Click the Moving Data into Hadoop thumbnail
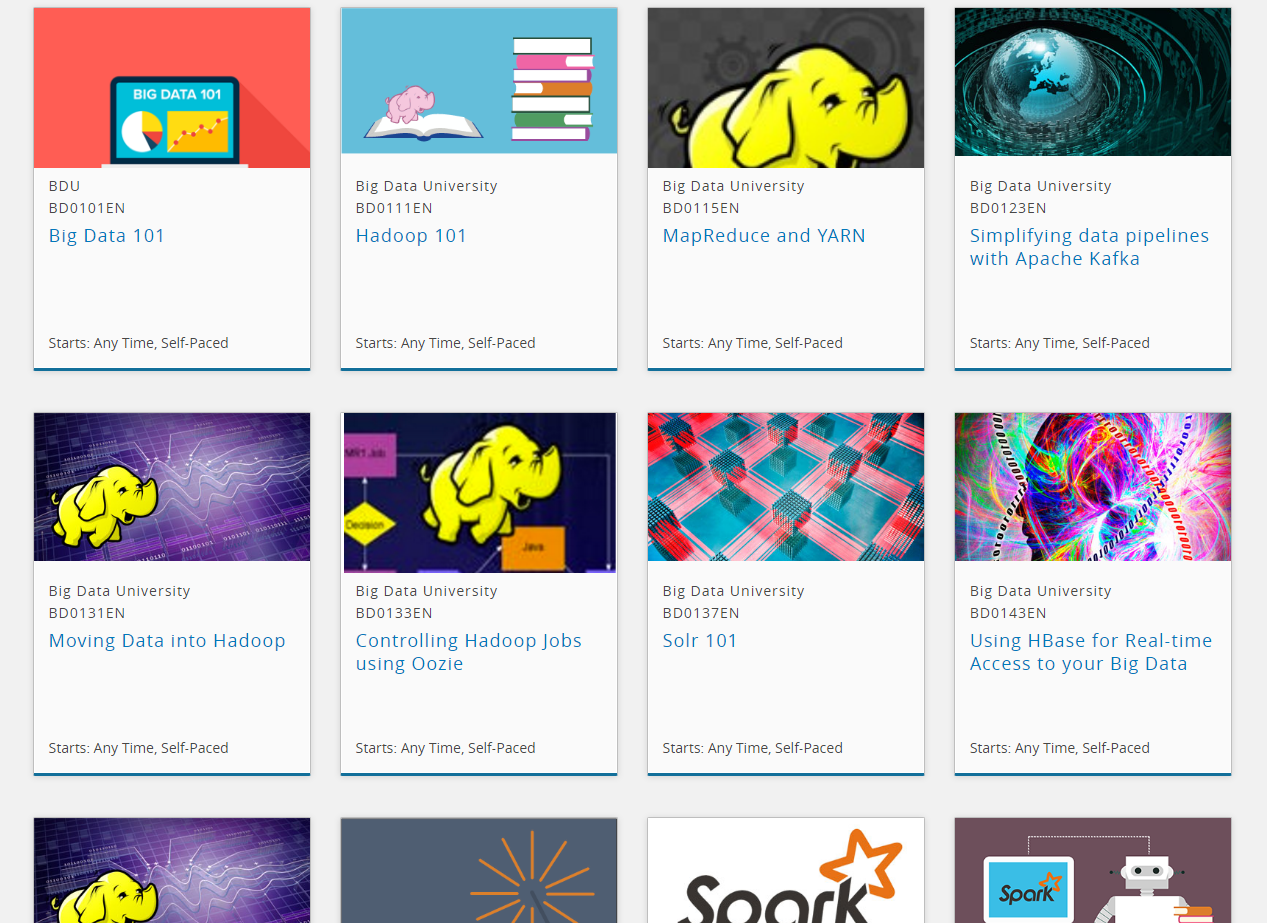 pyautogui.click(x=172, y=487)
